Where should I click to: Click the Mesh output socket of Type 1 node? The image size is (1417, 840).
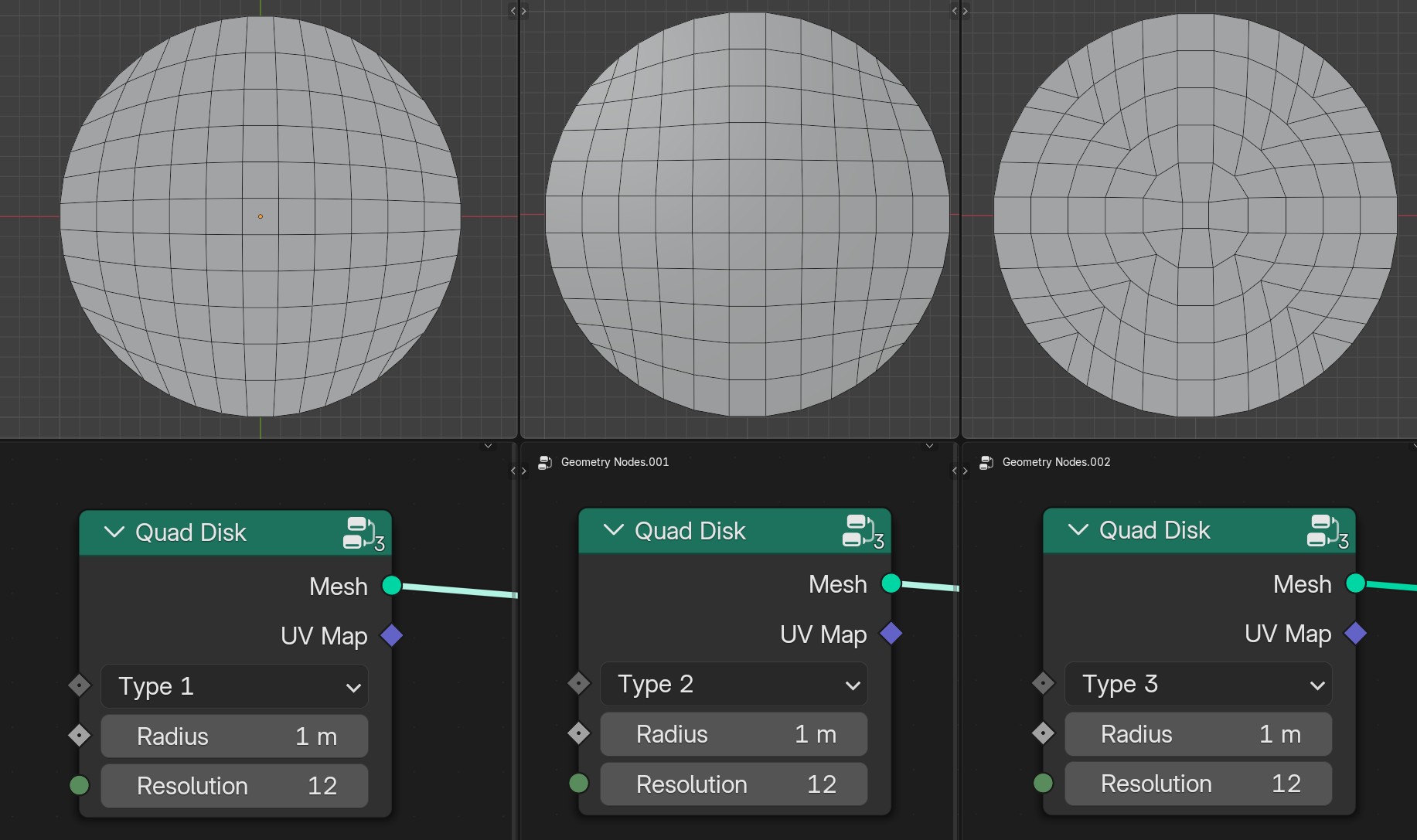point(392,586)
